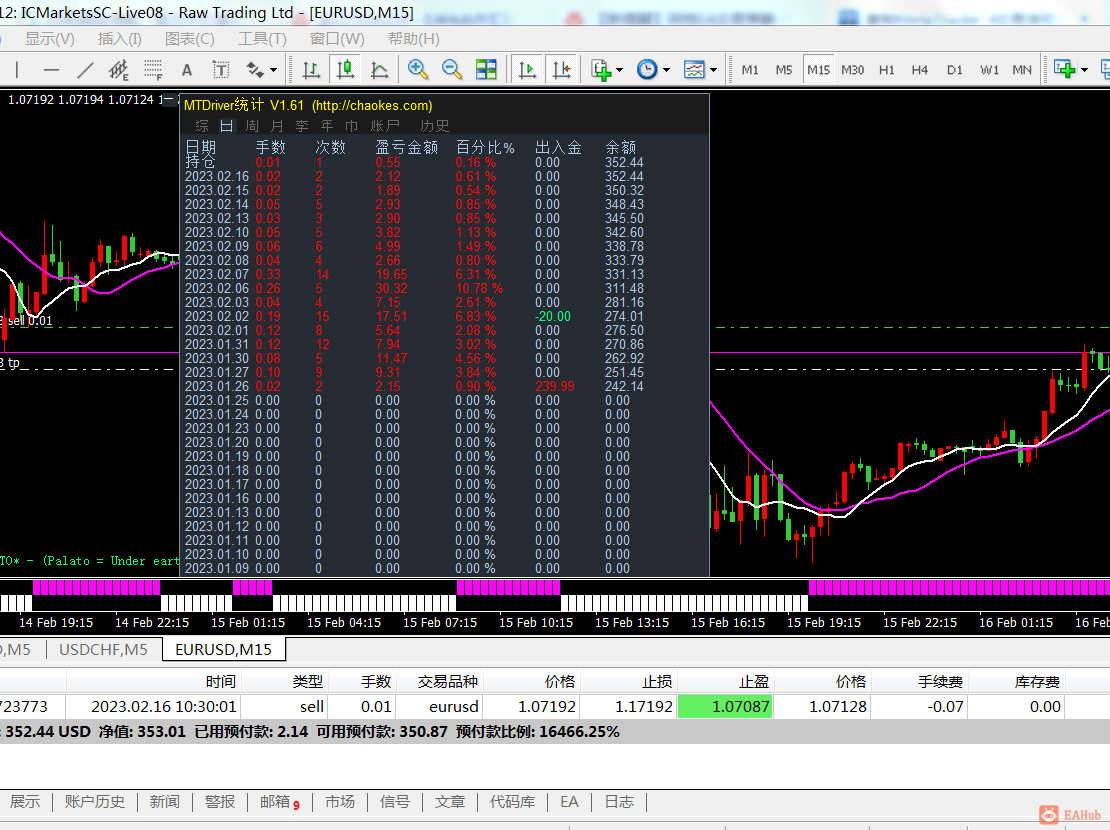Set timeframe to H4
Viewport: 1110px width, 830px height.
coord(920,69)
